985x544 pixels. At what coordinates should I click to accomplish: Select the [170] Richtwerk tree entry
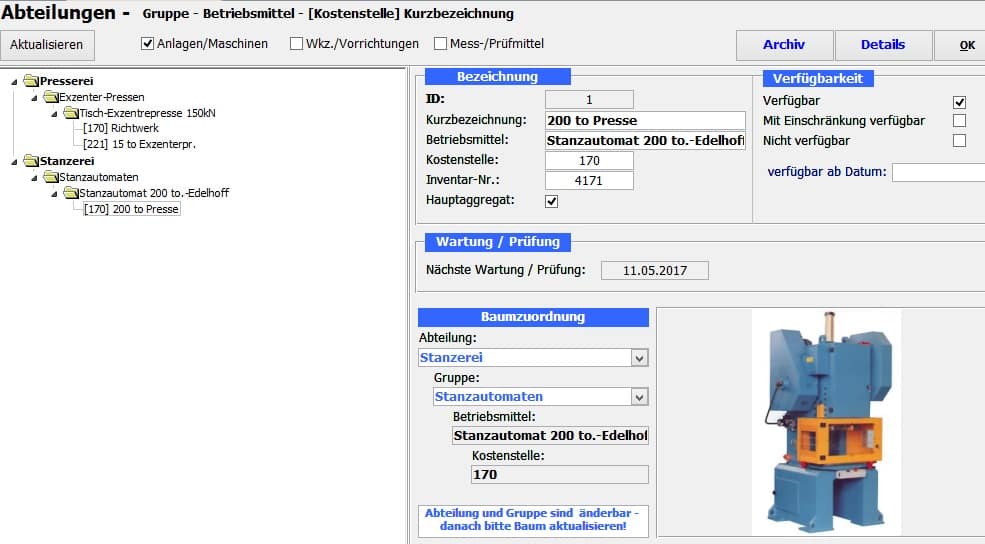[x=121, y=129]
